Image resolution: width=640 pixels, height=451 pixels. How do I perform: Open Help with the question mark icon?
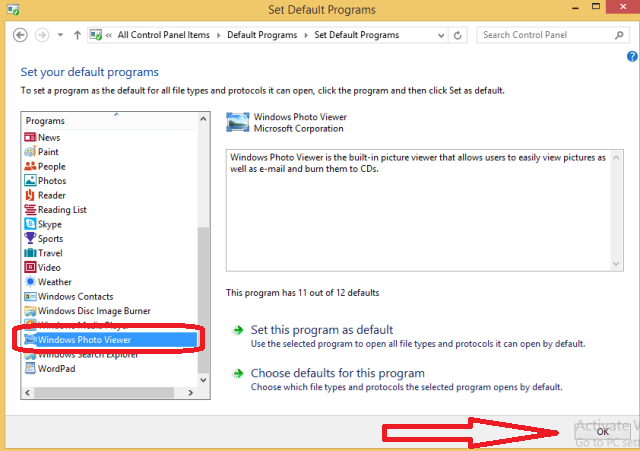tap(632, 56)
